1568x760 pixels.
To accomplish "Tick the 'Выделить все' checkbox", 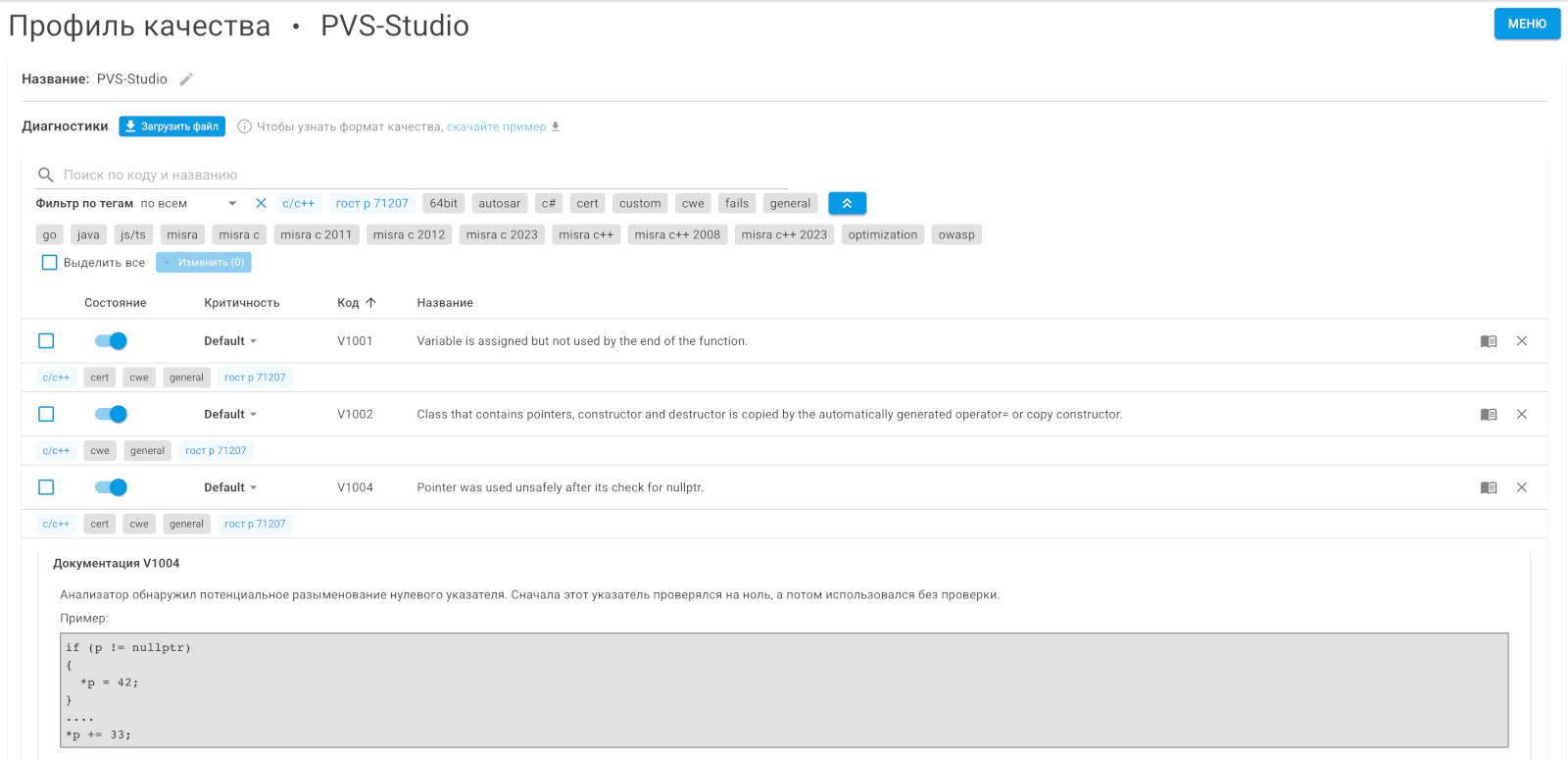I will (x=49, y=263).
